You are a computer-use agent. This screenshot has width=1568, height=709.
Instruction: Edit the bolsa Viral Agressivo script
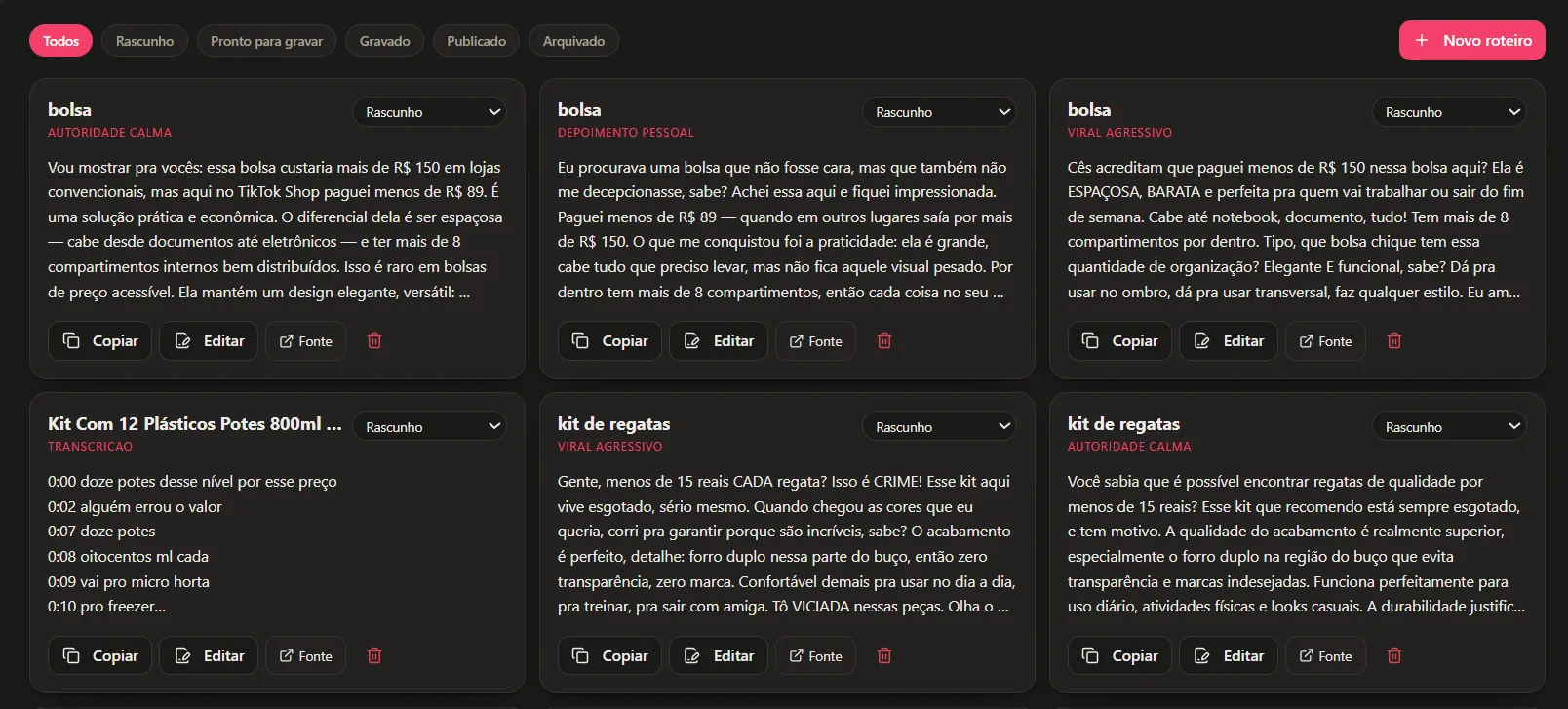click(x=1229, y=340)
